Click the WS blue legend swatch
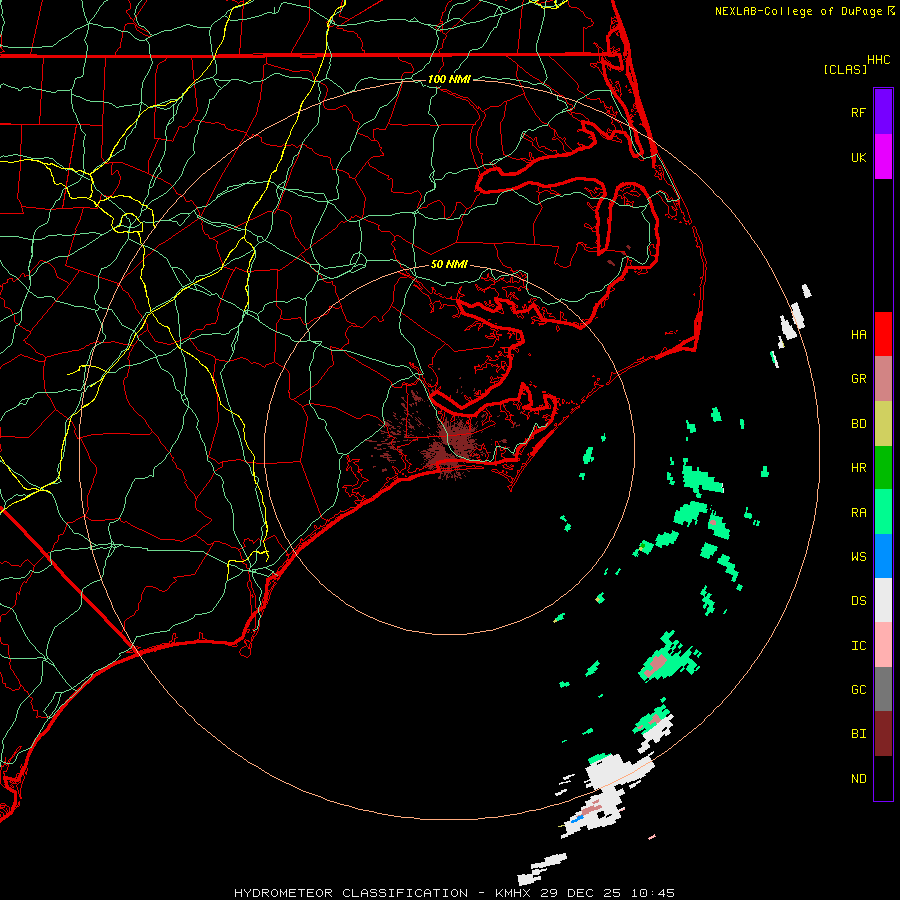Screen dimensions: 900x900 pos(883,556)
